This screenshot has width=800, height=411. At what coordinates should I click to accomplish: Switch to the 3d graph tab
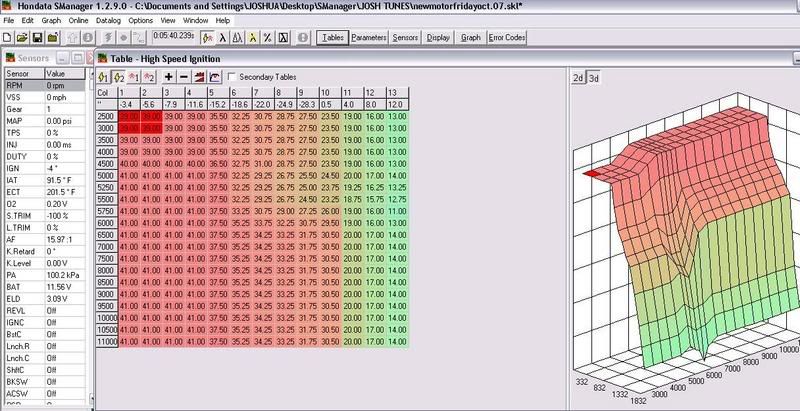click(594, 78)
